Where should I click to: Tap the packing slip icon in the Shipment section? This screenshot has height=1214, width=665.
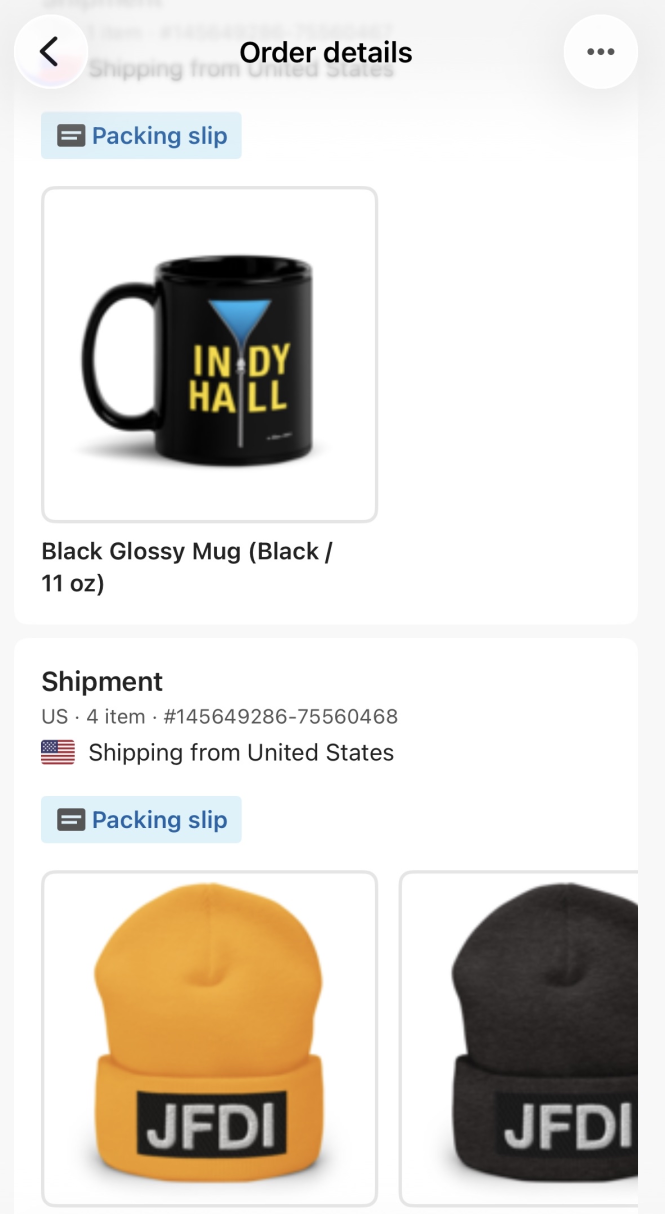click(x=69, y=819)
